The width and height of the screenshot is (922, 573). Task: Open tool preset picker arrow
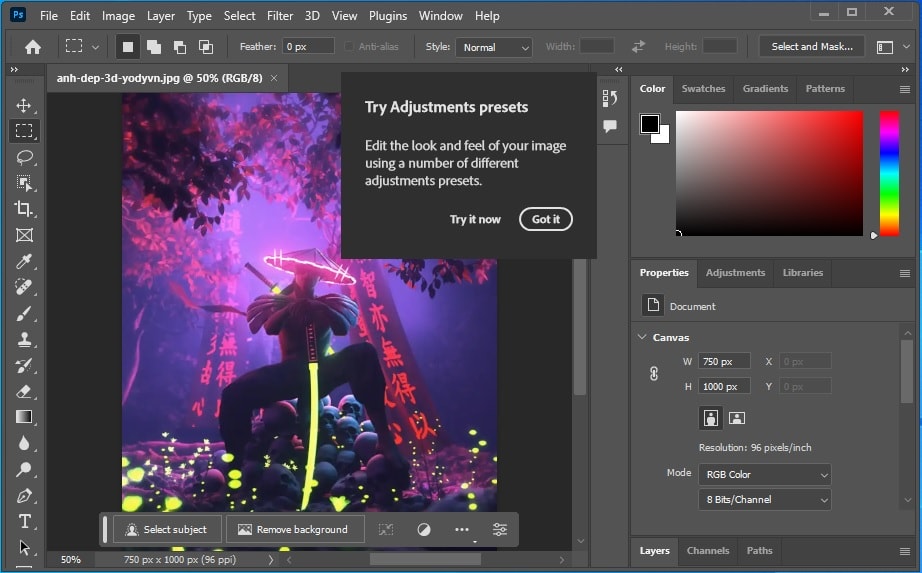point(95,47)
